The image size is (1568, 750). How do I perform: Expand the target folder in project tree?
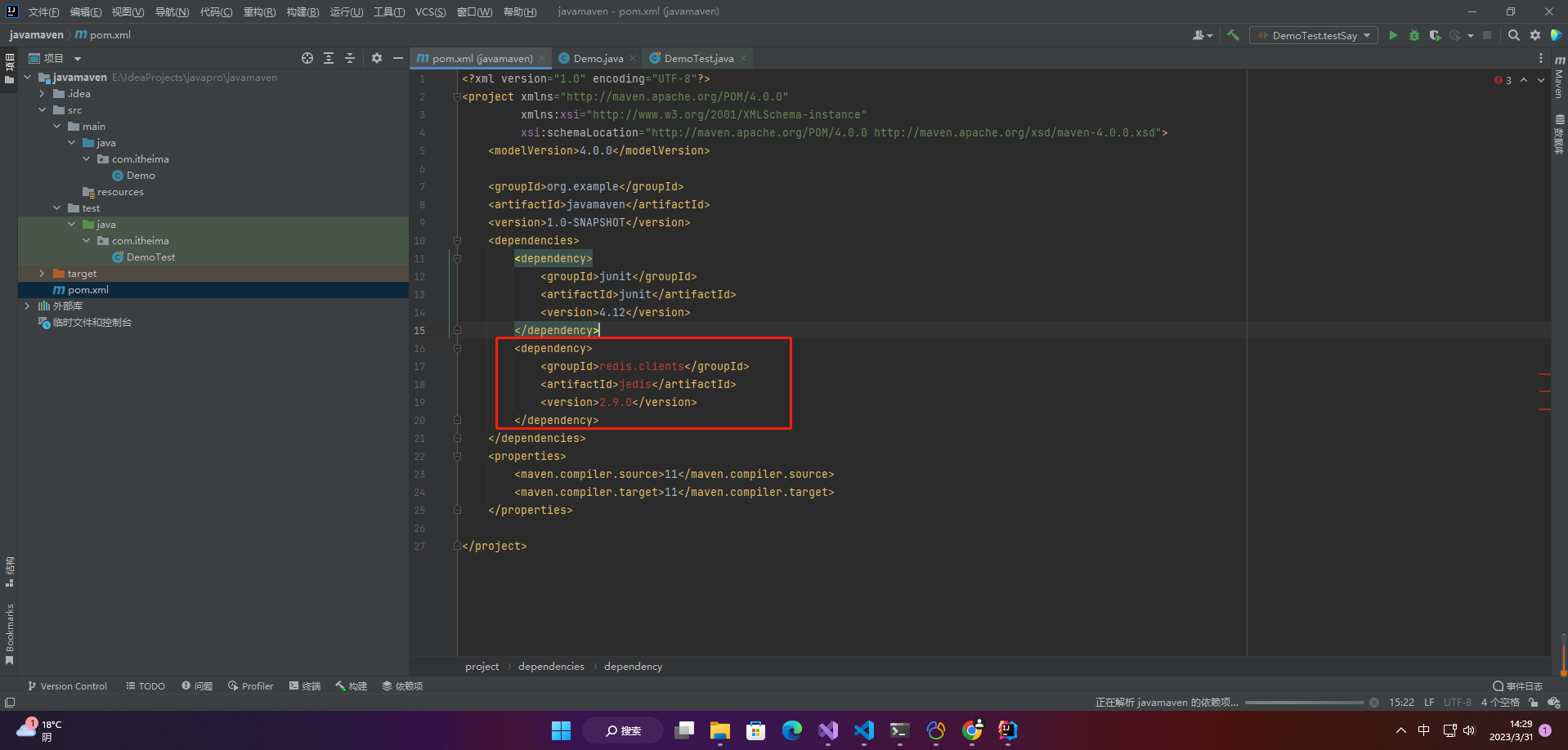pyautogui.click(x=43, y=274)
